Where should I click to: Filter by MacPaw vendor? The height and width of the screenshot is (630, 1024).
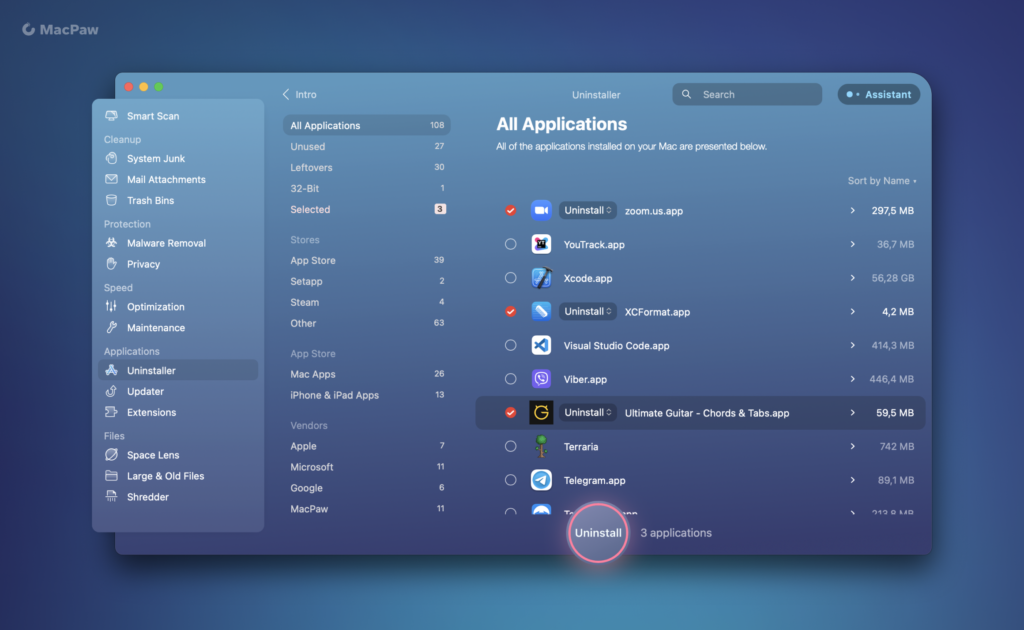coord(366,509)
